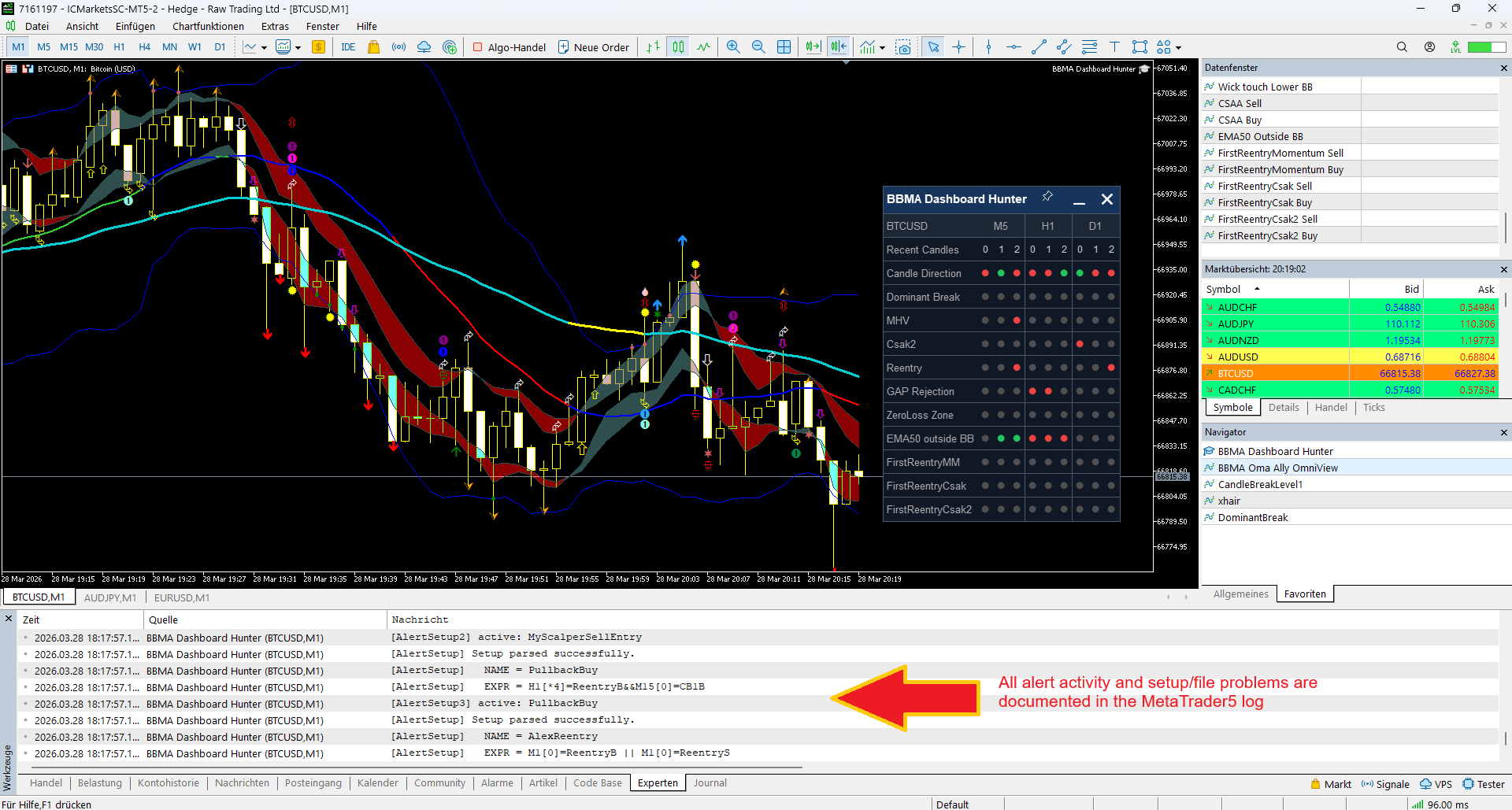Viewport: 1512px width, 810px height.
Task: Select DominantBreak in the Navigator
Action: pos(1253,518)
